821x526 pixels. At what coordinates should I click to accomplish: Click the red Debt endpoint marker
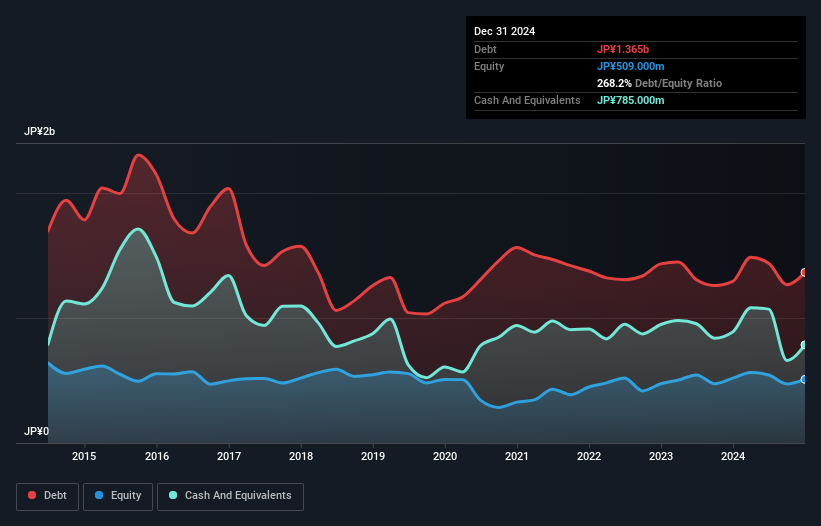tap(805, 273)
